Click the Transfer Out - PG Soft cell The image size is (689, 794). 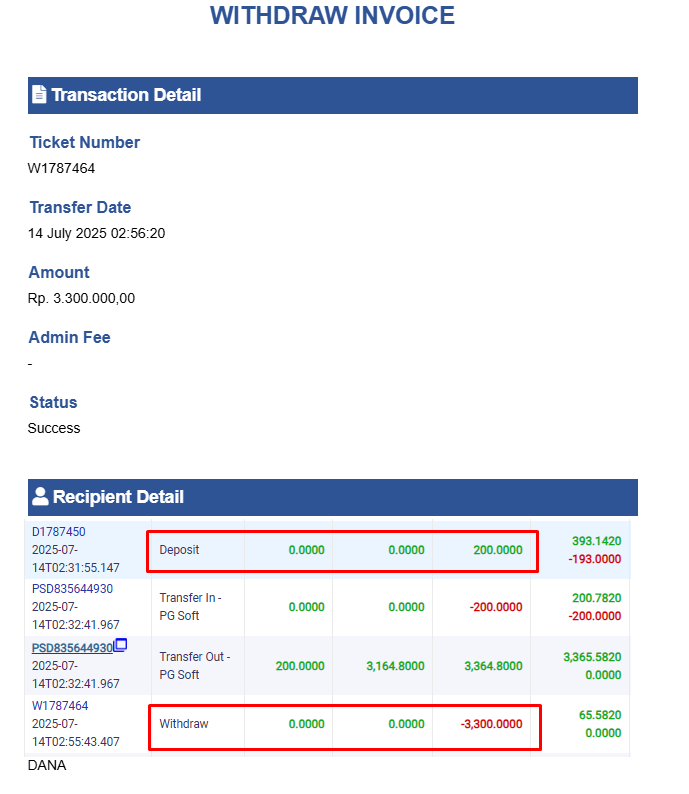tap(195, 666)
